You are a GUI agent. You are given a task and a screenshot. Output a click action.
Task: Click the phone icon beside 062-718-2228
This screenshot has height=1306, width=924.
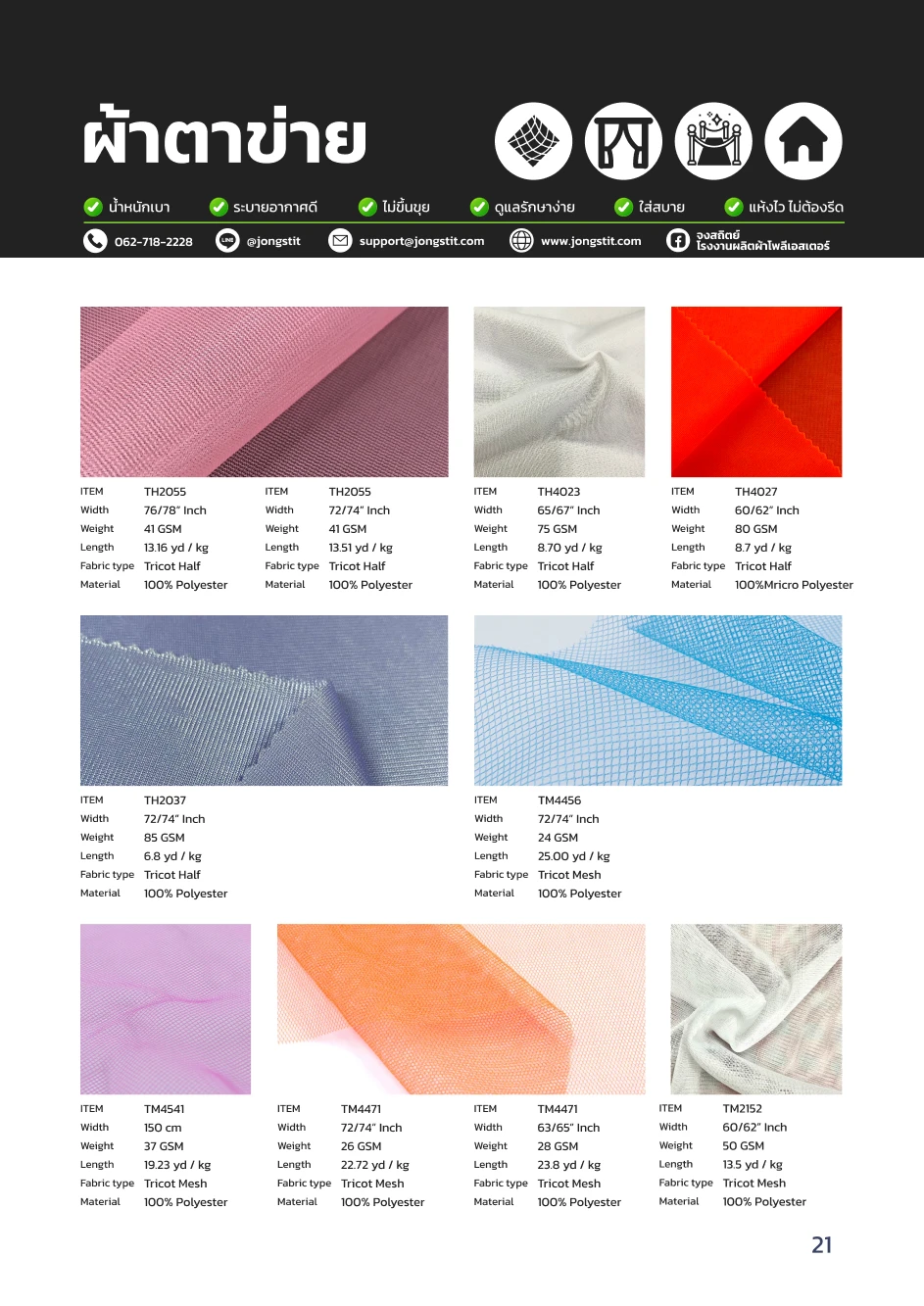coord(95,241)
